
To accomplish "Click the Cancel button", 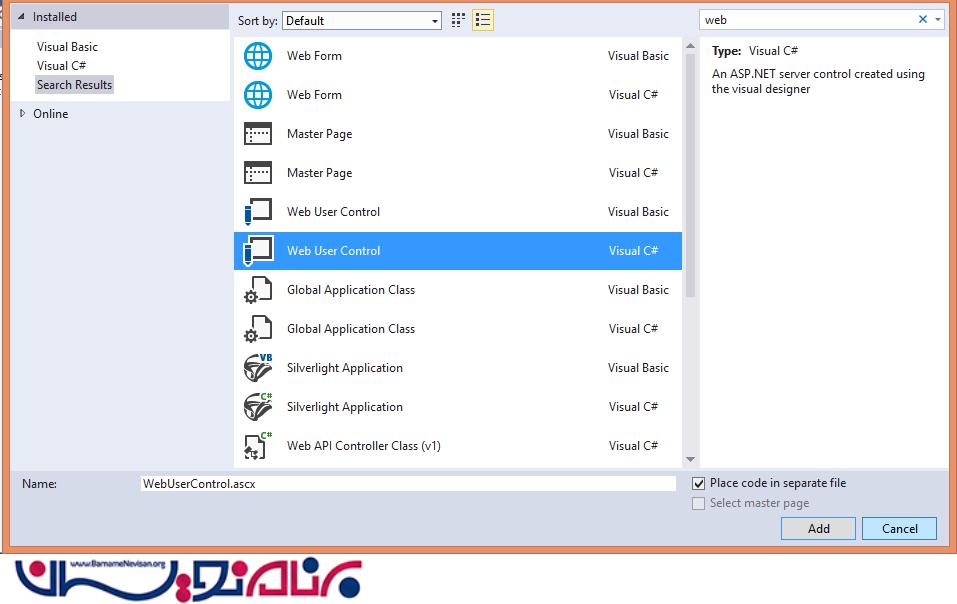I will 900,528.
